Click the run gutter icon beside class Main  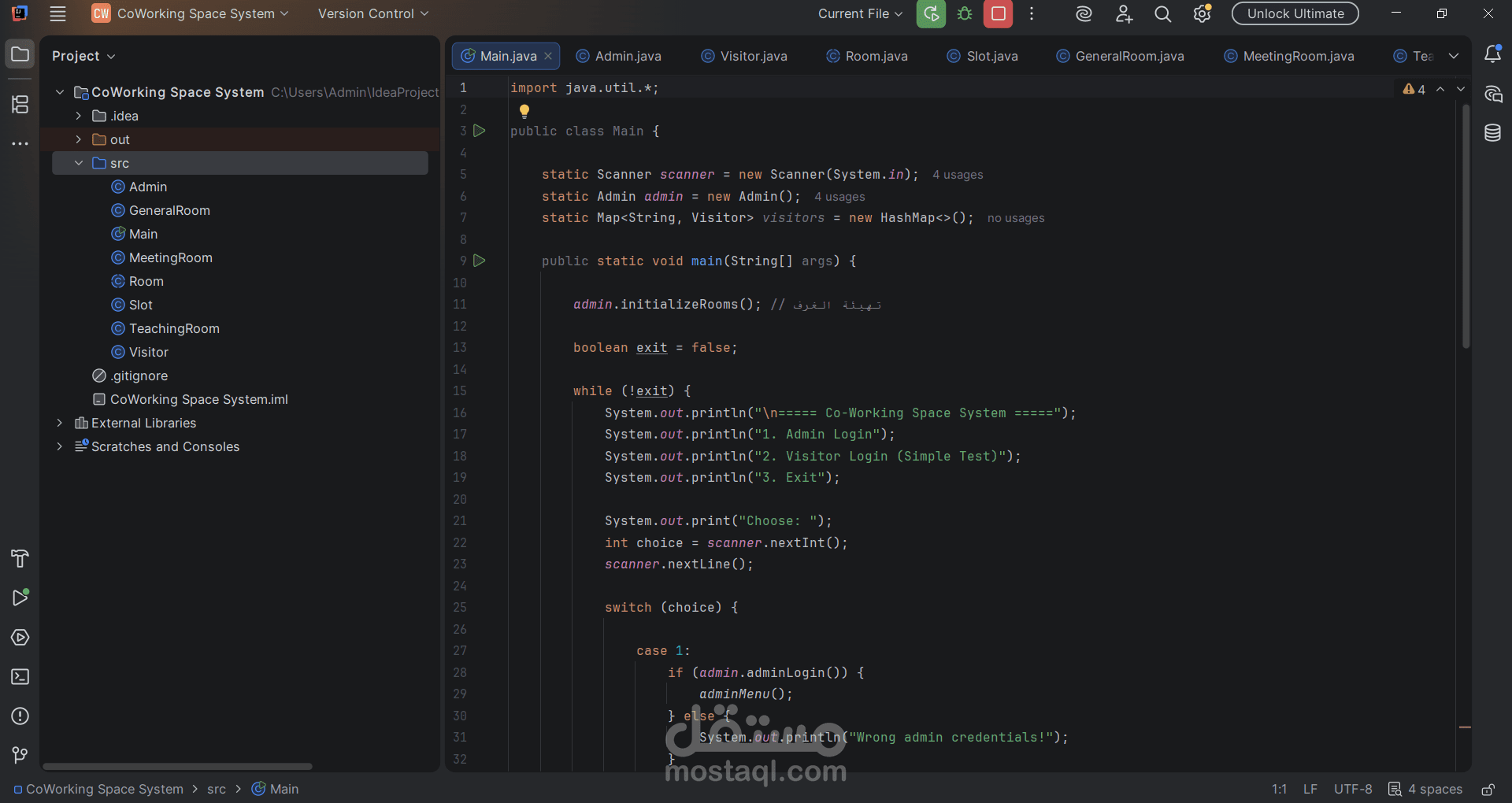tap(479, 131)
